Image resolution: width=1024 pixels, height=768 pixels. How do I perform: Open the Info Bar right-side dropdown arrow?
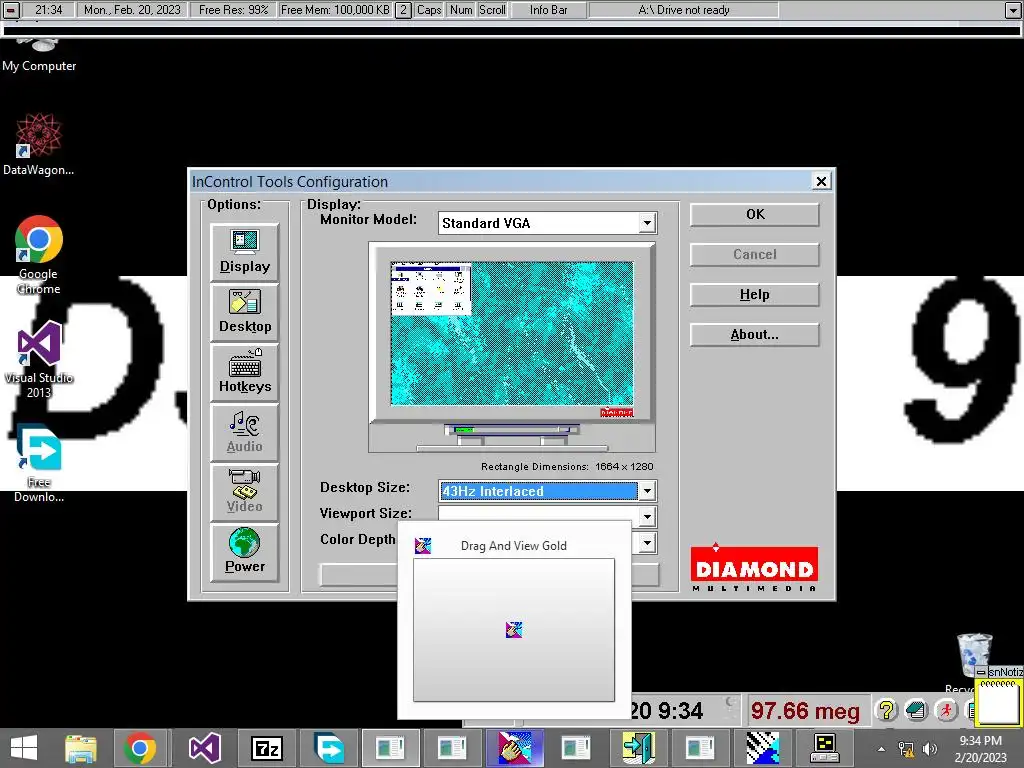1013,10
